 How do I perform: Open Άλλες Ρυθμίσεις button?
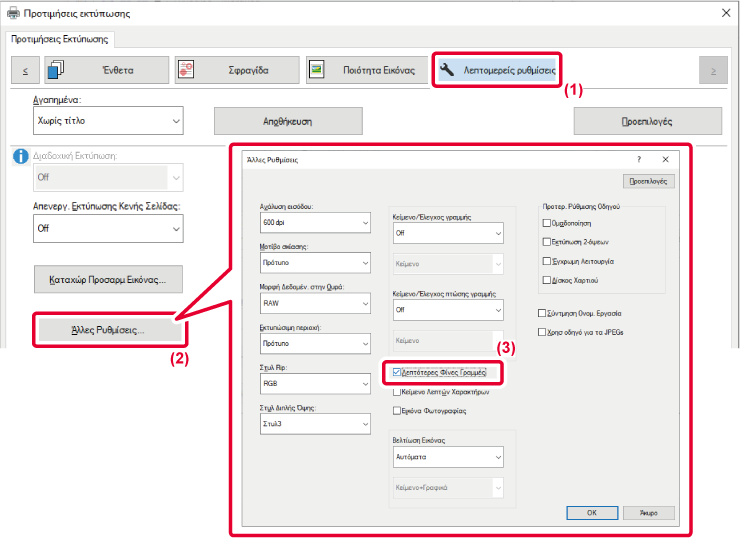point(109,330)
